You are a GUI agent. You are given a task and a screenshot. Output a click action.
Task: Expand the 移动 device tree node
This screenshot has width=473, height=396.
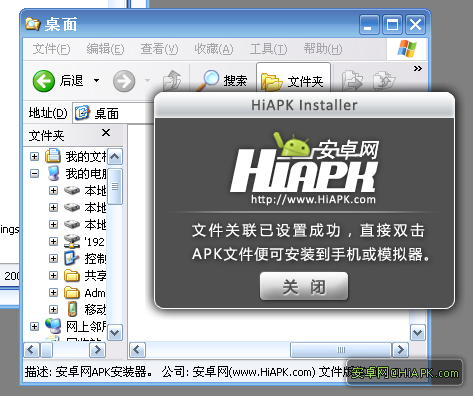[53, 309]
